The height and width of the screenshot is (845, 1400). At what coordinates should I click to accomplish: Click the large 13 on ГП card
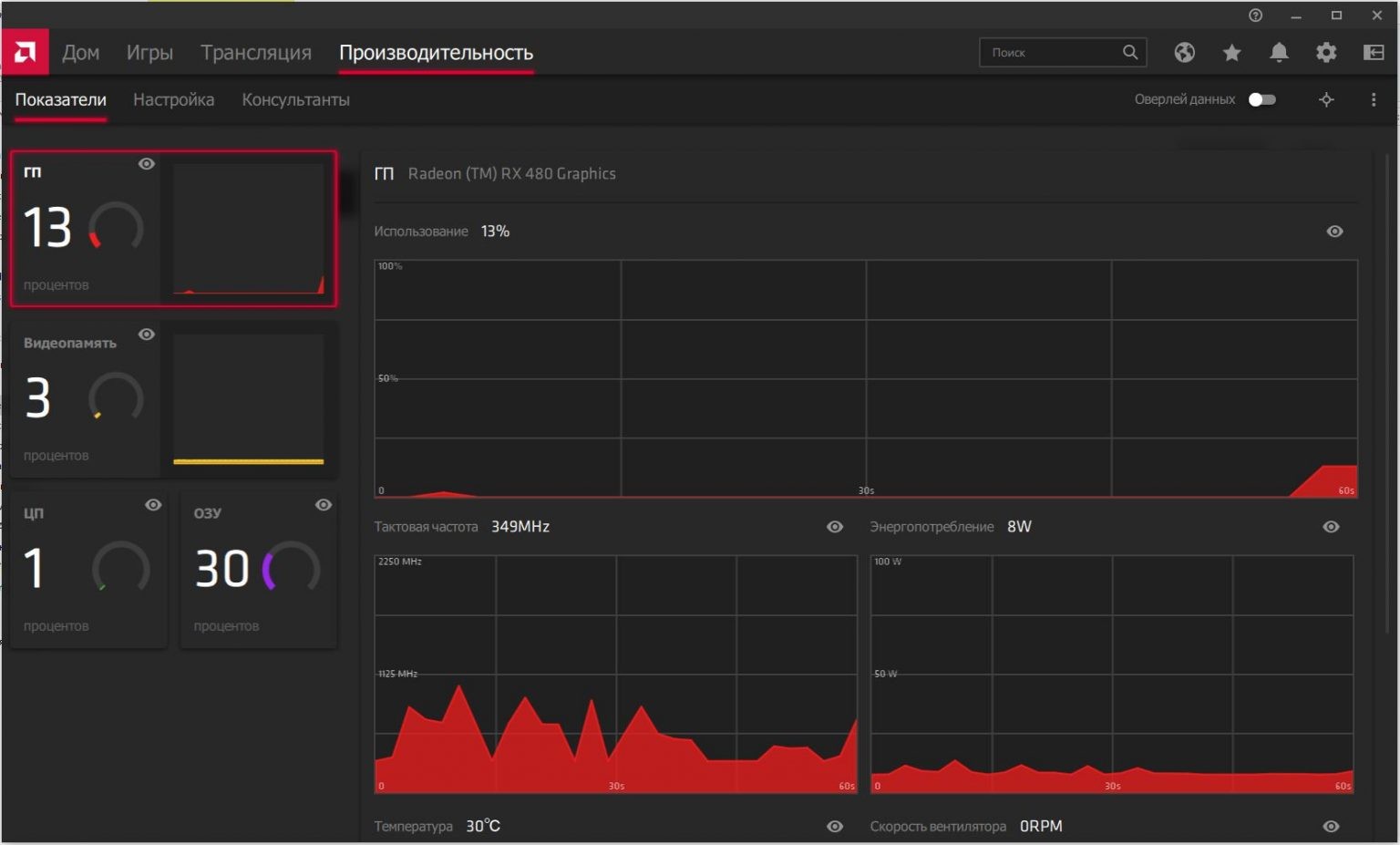[46, 227]
